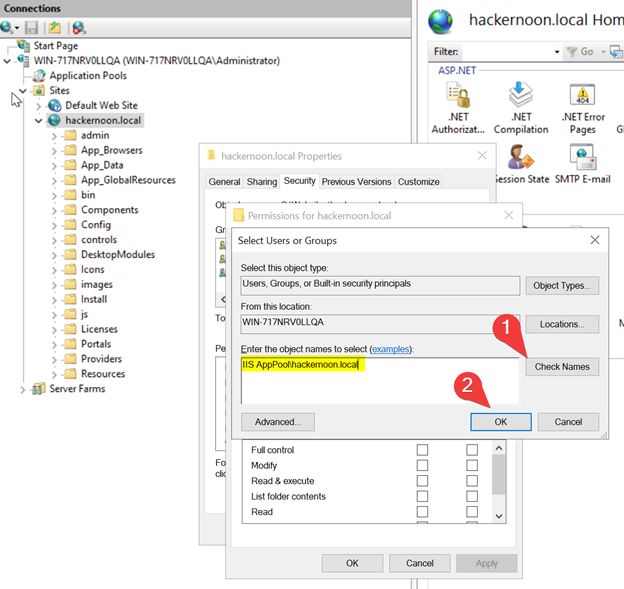The width and height of the screenshot is (624, 589).
Task: Open the examples link
Action: pyautogui.click(x=390, y=349)
